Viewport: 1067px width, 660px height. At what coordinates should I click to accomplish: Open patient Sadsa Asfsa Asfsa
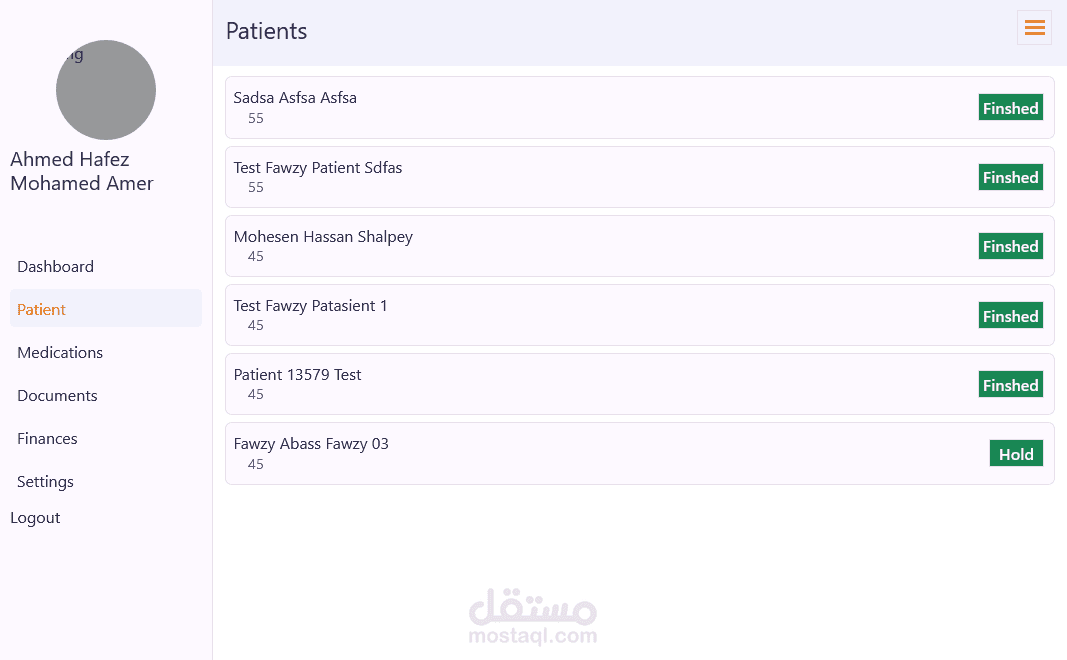click(x=296, y=98)
